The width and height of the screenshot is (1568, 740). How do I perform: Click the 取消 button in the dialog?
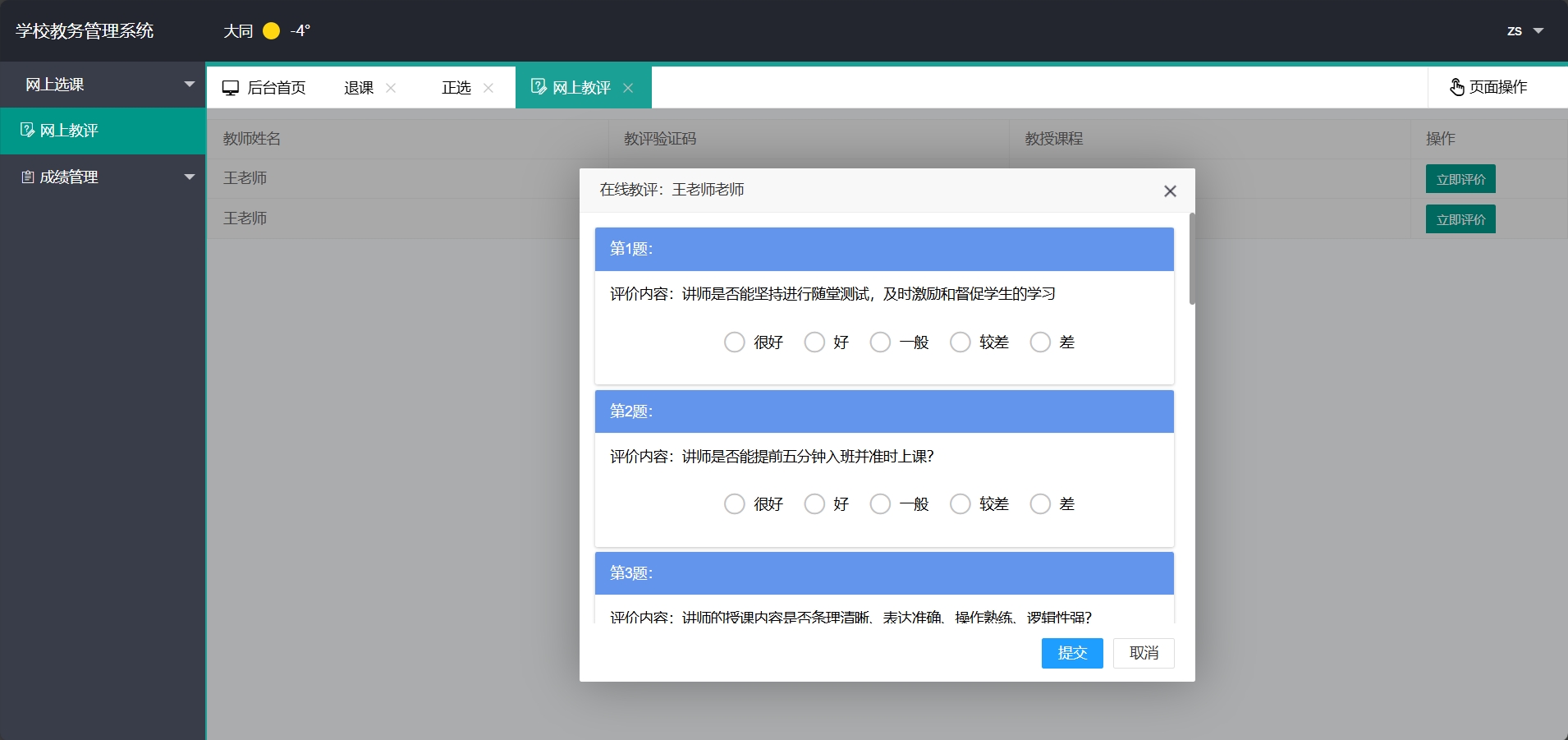tap(1143, 653)
